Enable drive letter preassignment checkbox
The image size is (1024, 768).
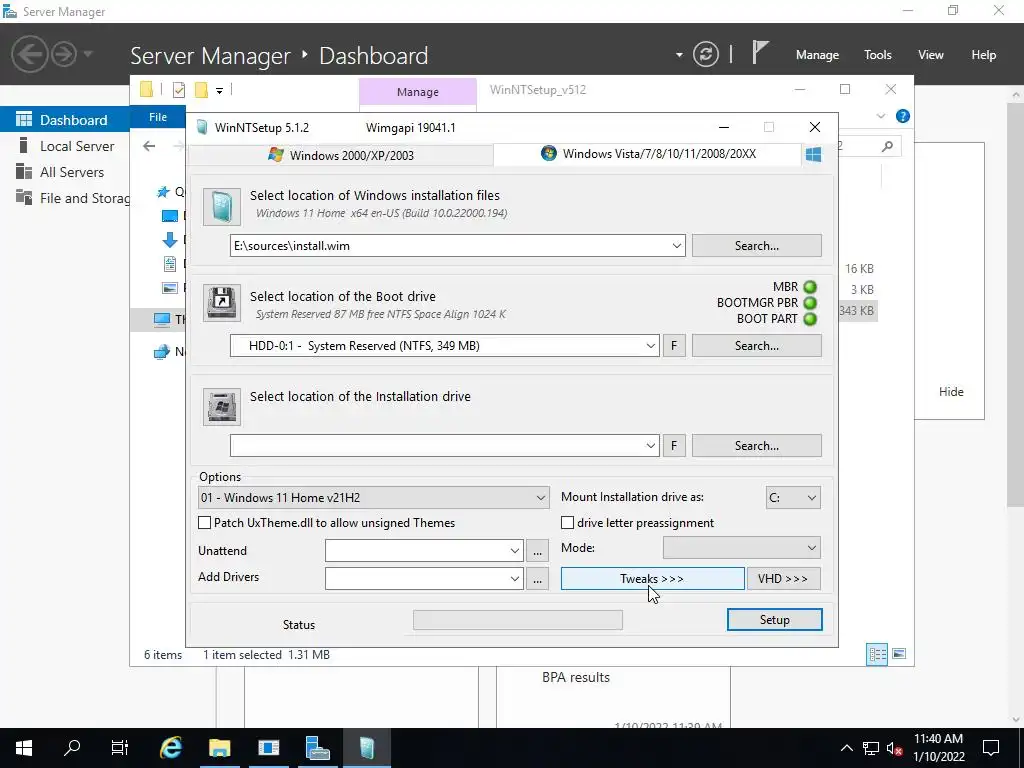click(x=568, y=522)
